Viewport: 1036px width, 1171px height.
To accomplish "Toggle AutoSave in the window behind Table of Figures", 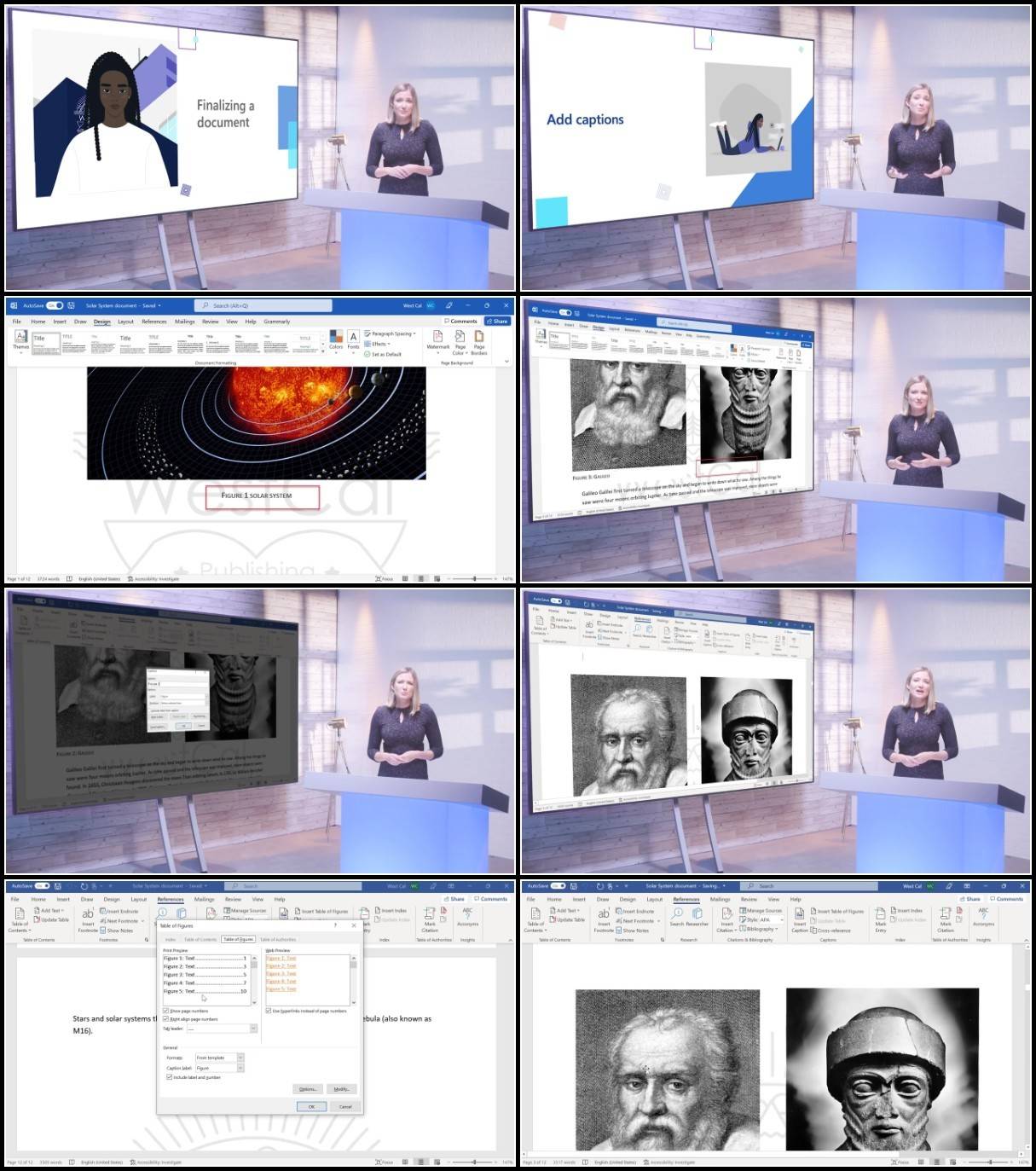I will pyautogui.click(x=42, y=886).
